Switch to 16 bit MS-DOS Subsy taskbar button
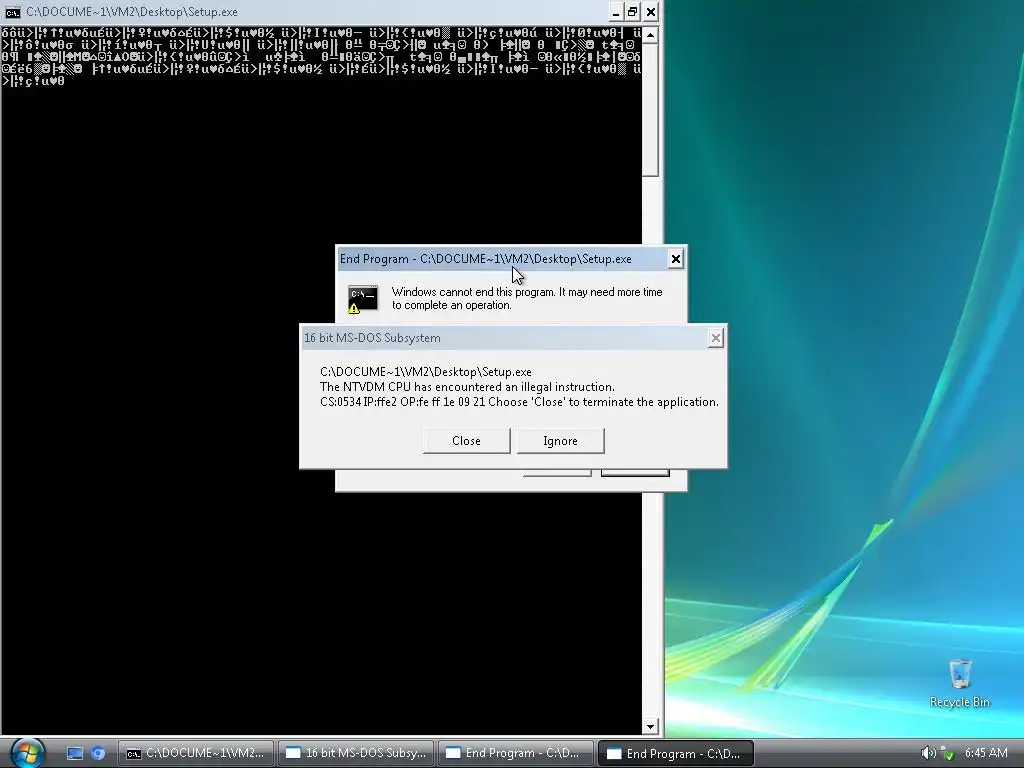This screenshot has height=768, width=1024. click(x=357, y=753)
